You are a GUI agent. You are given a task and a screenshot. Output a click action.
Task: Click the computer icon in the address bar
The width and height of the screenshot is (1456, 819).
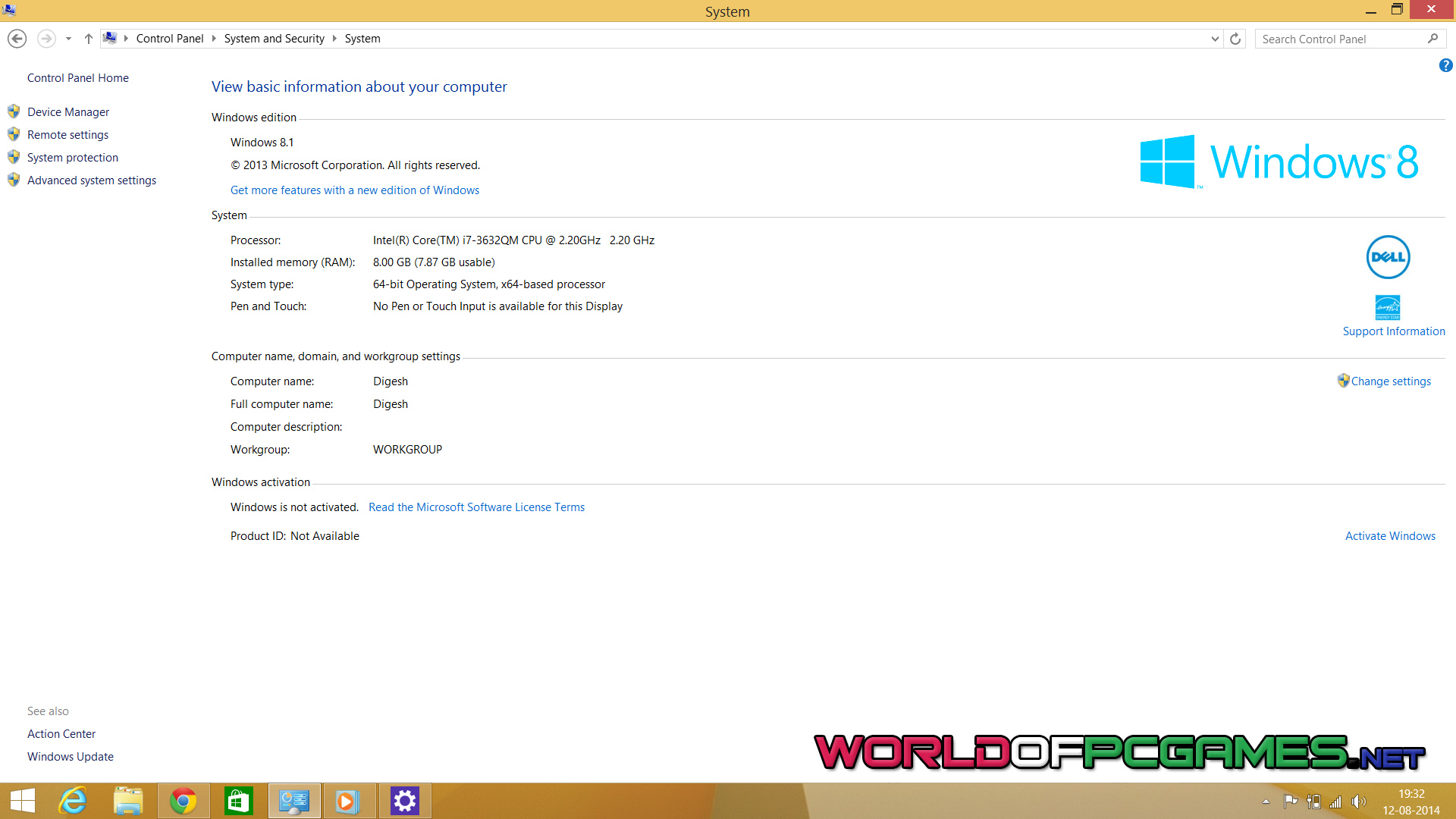110,38
